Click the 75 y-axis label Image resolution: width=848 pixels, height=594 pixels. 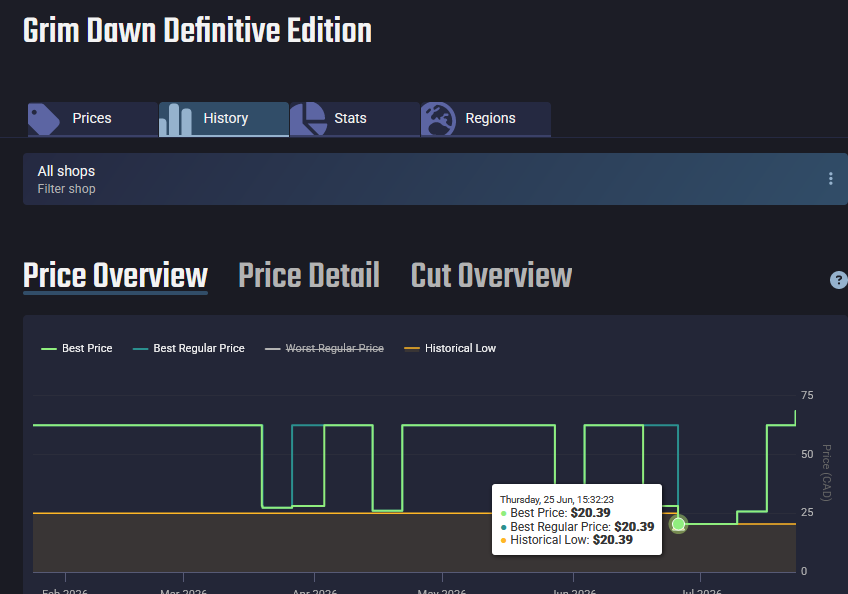tap(807, 395)
